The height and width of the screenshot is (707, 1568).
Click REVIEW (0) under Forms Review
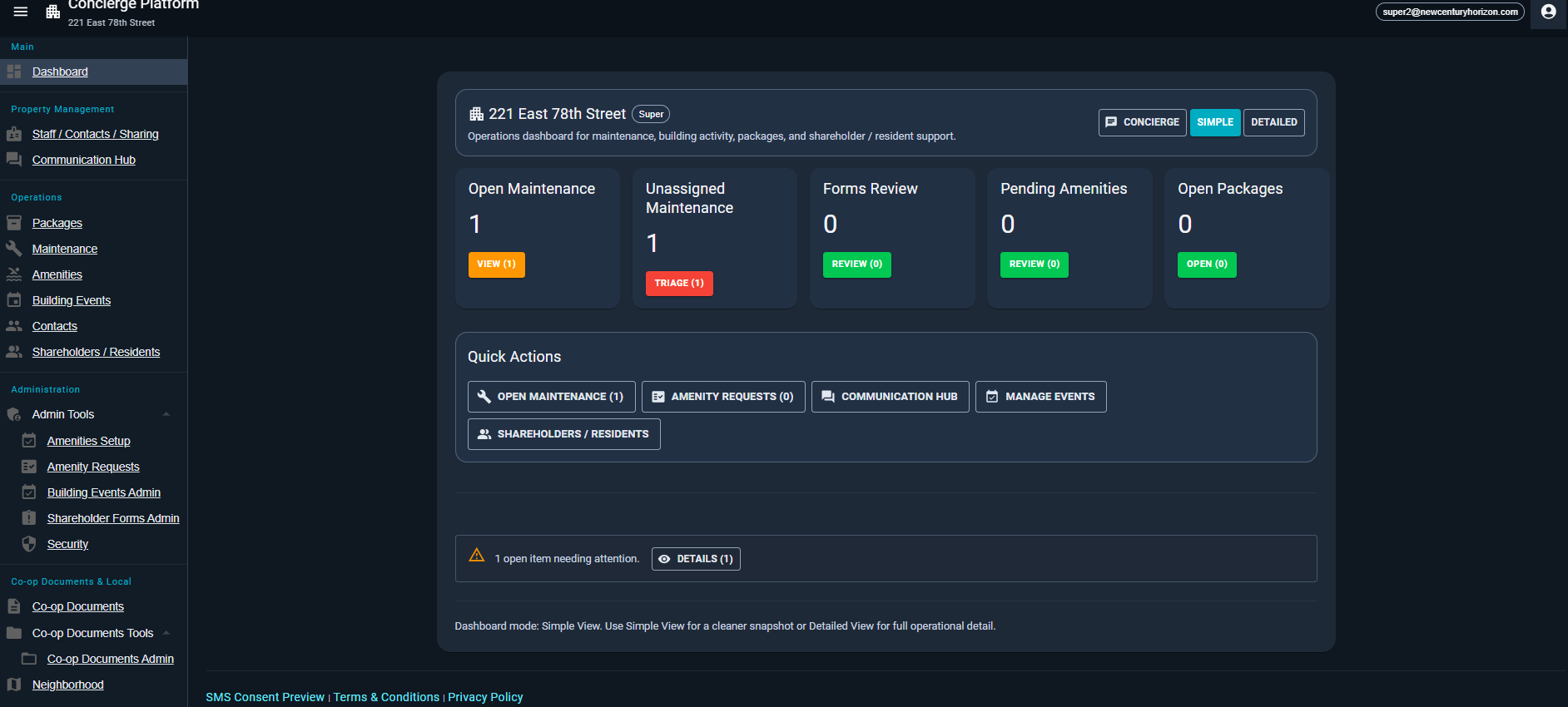pyautogui.click(x=857, y=265)
